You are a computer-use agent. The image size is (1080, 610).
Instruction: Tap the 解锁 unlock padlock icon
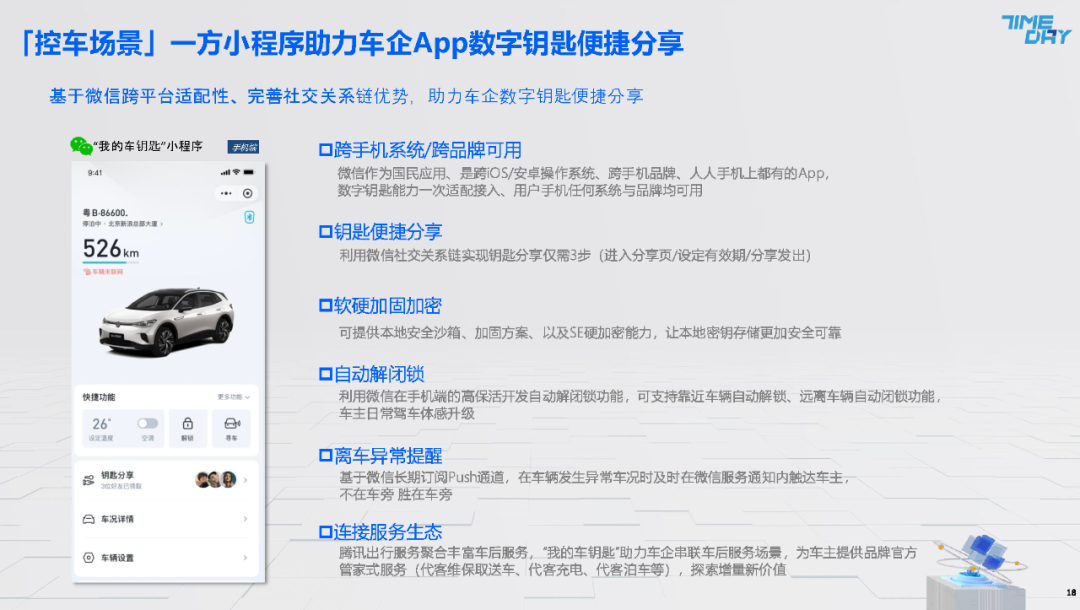188,424
